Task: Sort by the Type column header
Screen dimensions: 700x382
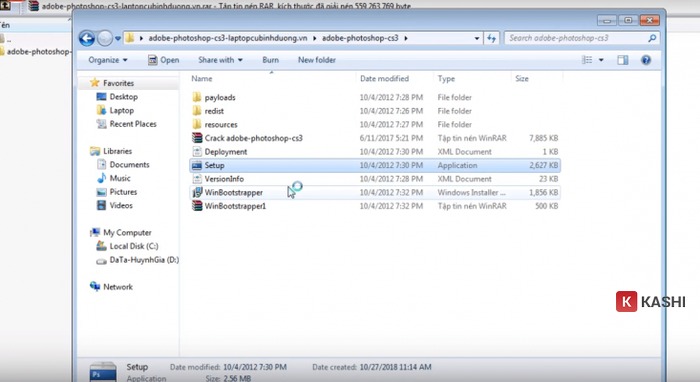Action: pyautogui.click(x=446, y=79)
